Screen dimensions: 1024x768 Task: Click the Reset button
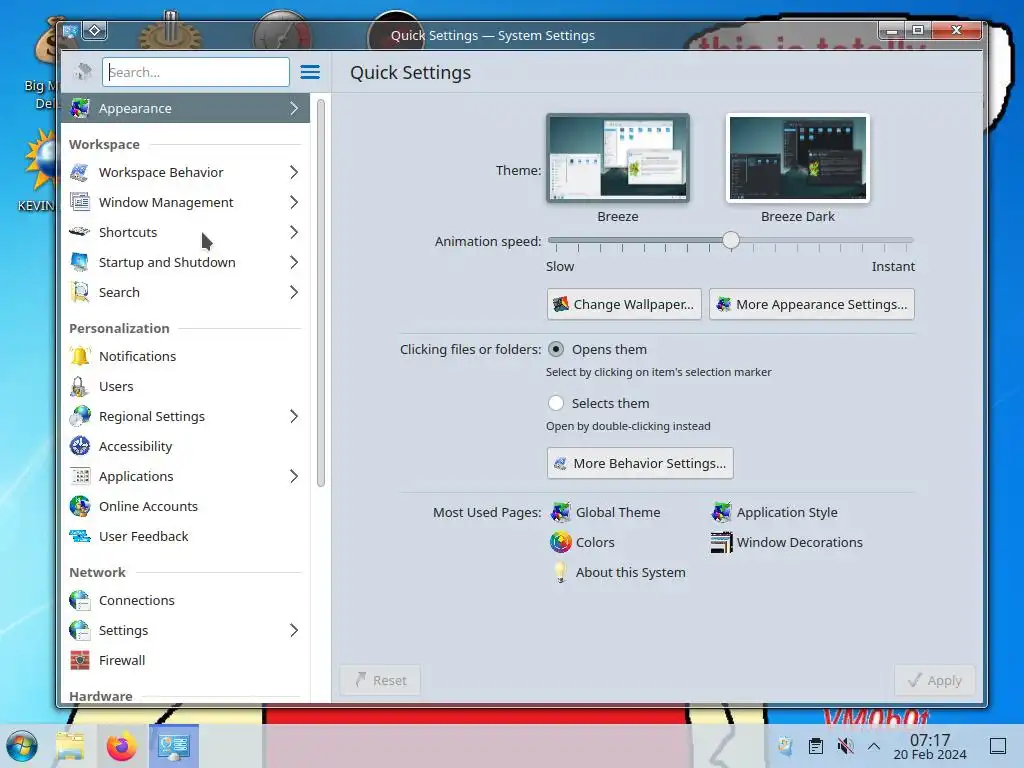click(x=380, y=680)
